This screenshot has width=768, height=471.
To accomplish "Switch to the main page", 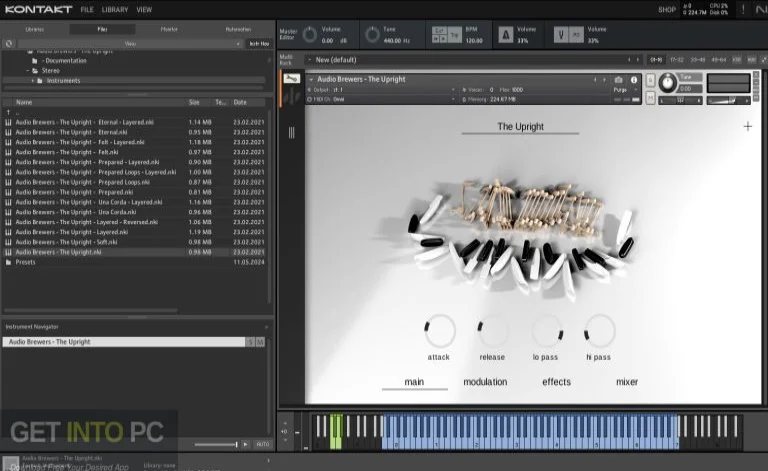I will click(x=414, y=382).
